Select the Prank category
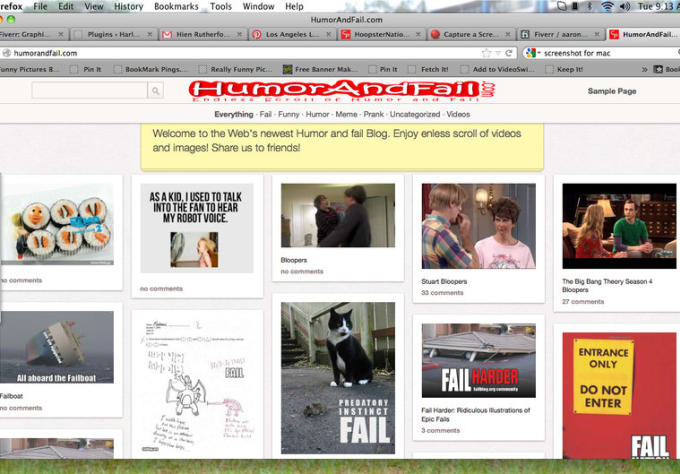680x474 pixels. [374, 114]
